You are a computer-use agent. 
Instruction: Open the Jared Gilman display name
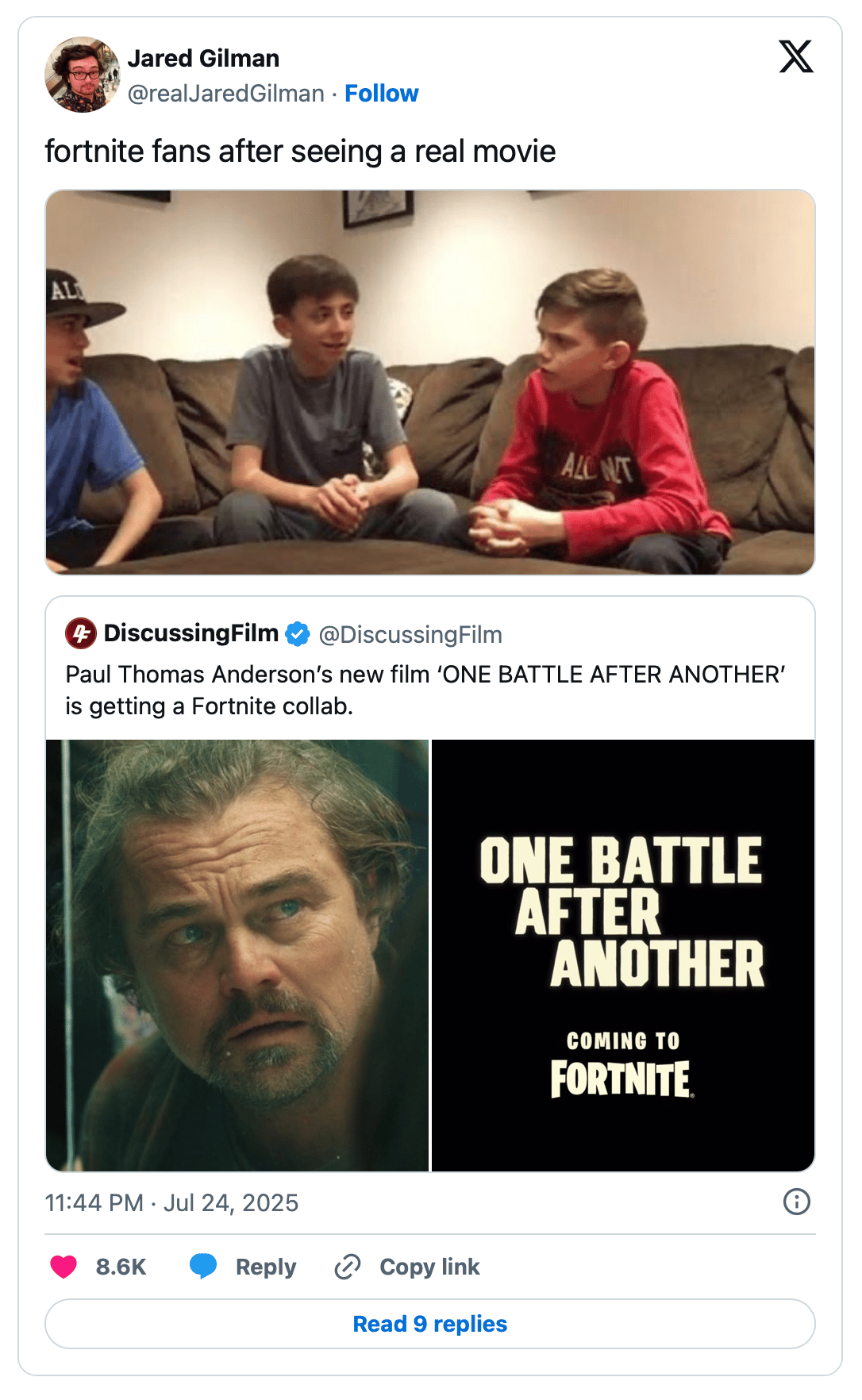point(203,58)
